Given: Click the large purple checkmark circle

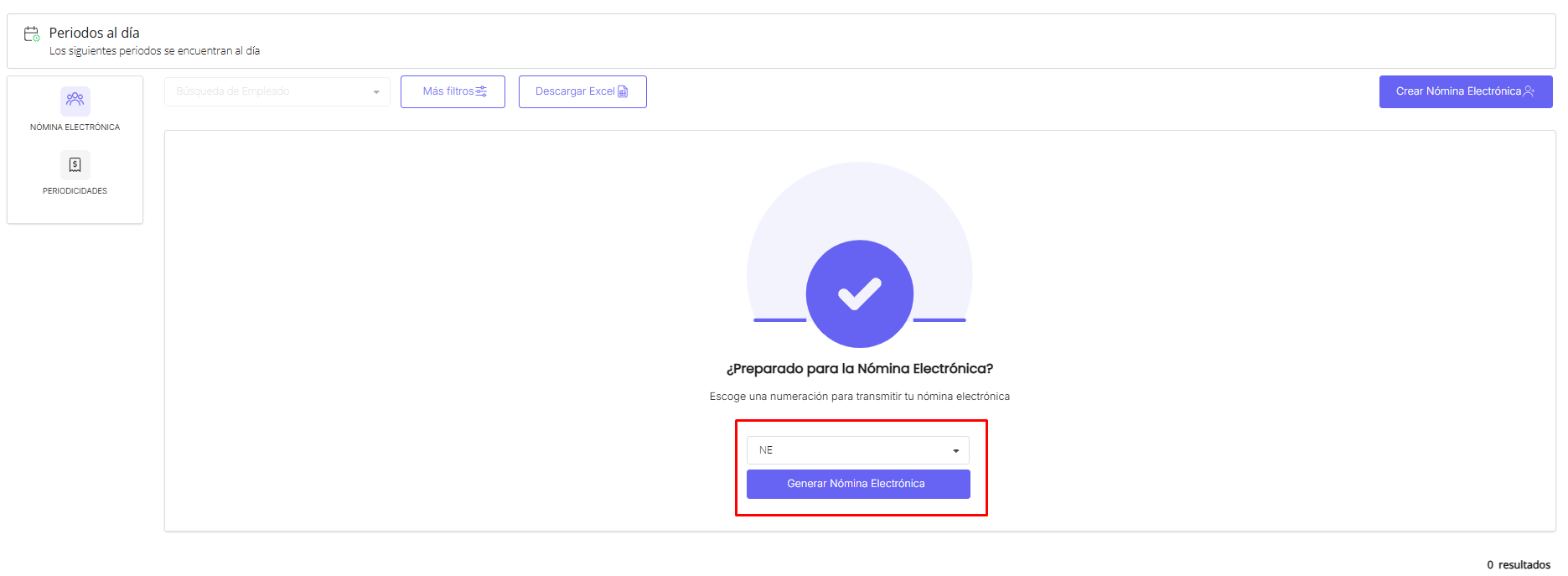Looking at the screenshot, I should point(859,293).
